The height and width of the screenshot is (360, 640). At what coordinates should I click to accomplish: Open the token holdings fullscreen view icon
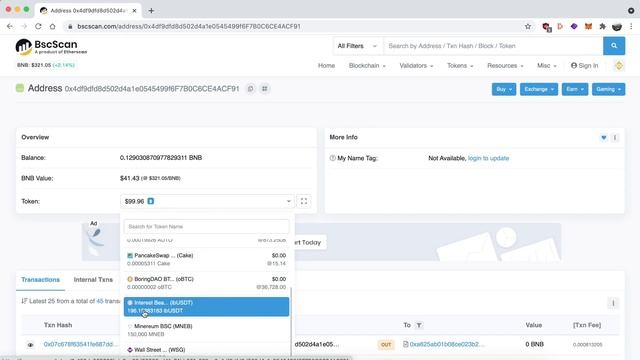click(x=304, y=201)
